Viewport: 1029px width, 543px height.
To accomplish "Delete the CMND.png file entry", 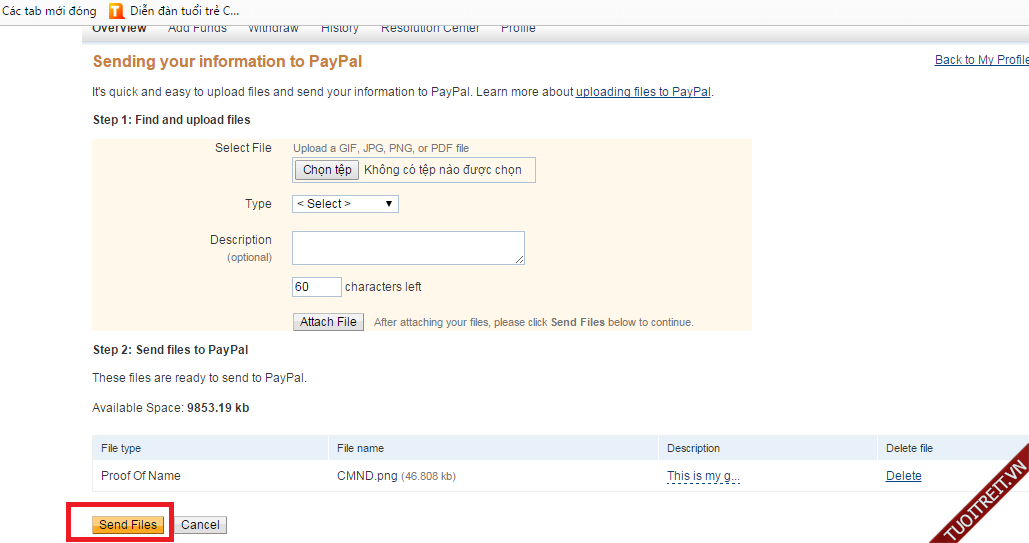I will (x=903, y=476).
